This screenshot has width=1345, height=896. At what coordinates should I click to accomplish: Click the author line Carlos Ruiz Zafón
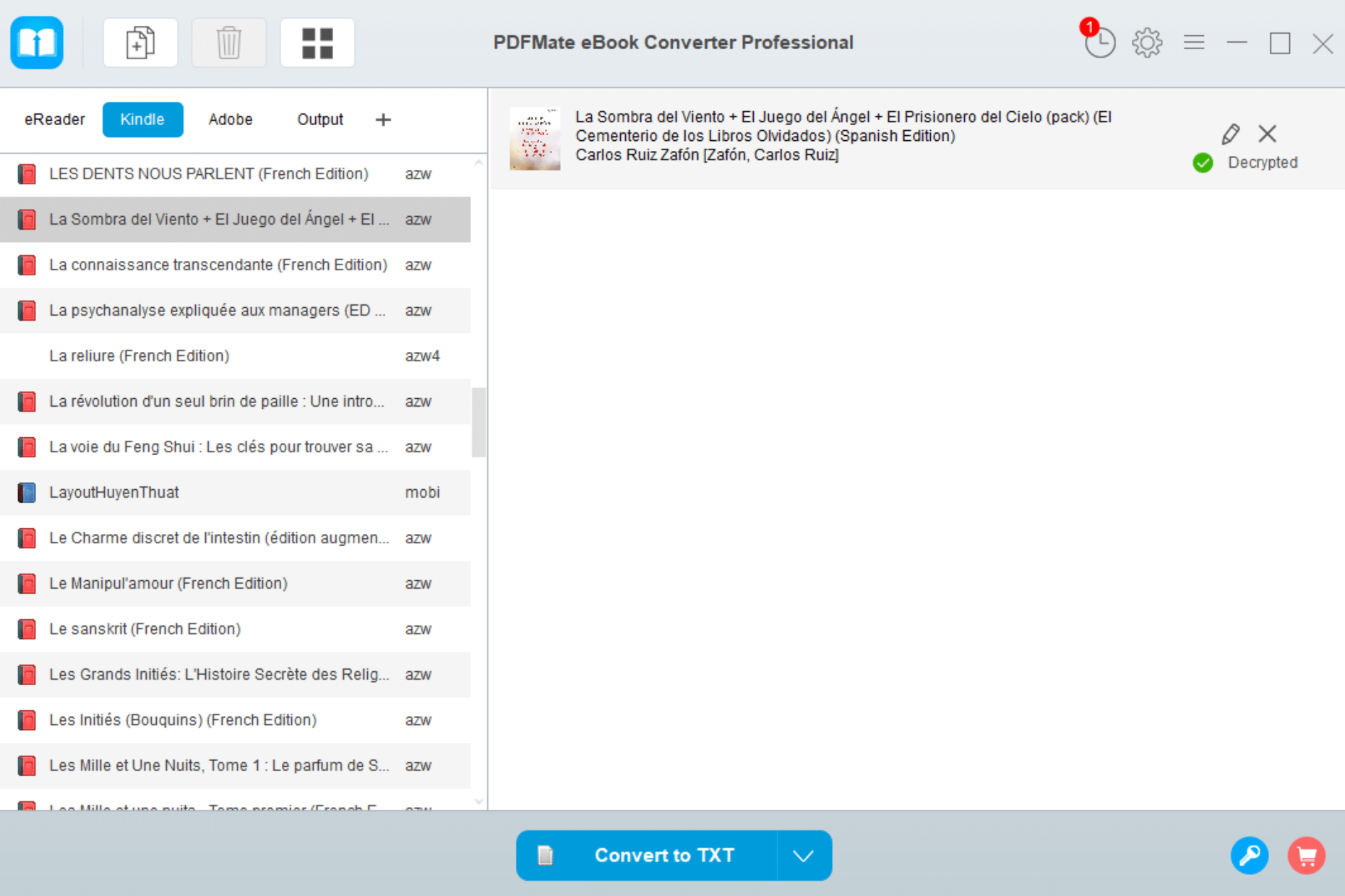(707, 155)
